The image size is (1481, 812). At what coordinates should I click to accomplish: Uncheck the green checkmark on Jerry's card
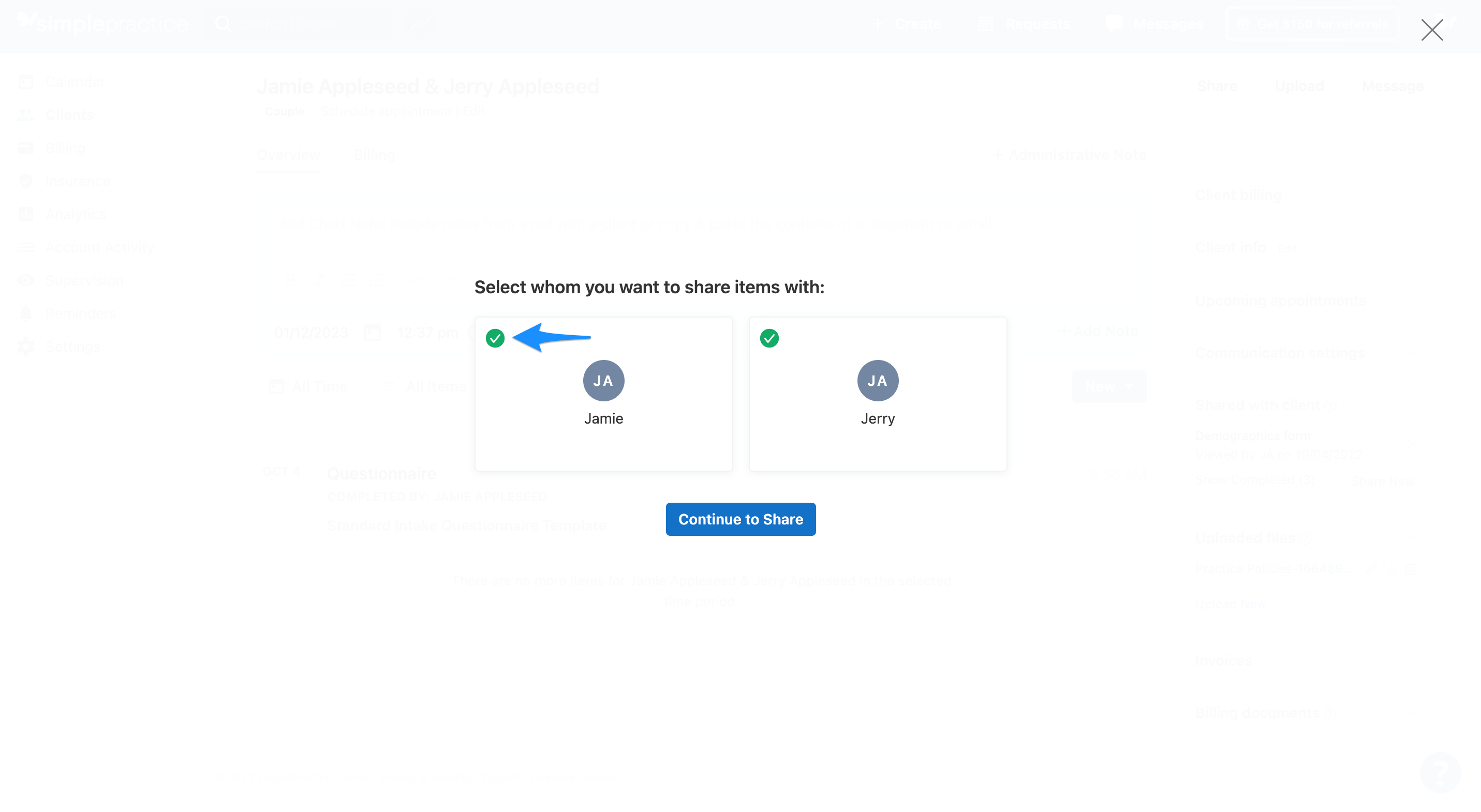(769, 338)
